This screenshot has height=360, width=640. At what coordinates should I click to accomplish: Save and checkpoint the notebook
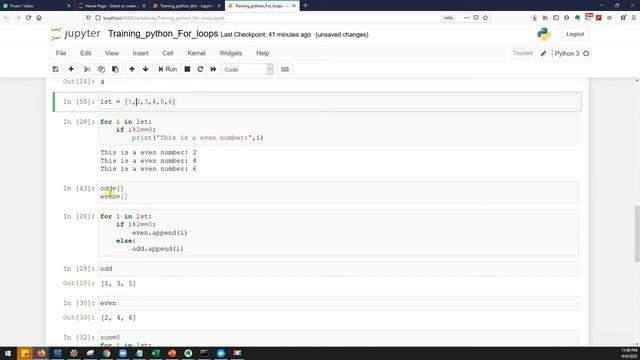[56, 69]
